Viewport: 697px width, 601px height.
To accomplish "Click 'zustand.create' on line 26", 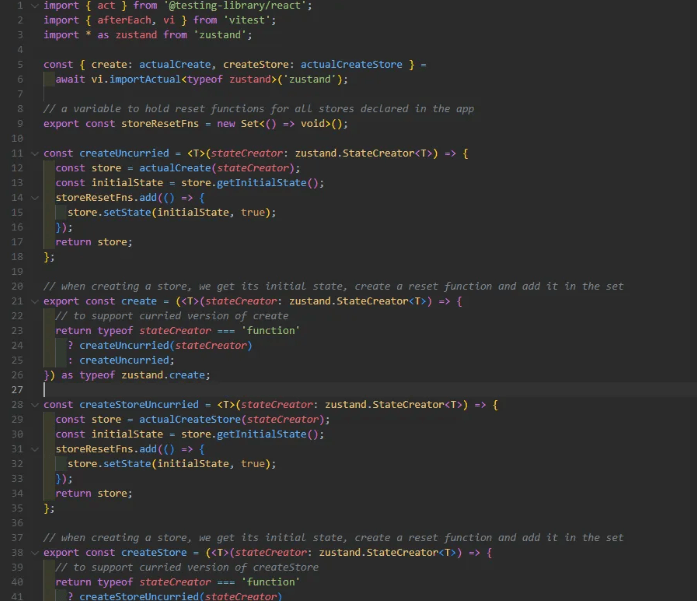I will pos(163,375).
